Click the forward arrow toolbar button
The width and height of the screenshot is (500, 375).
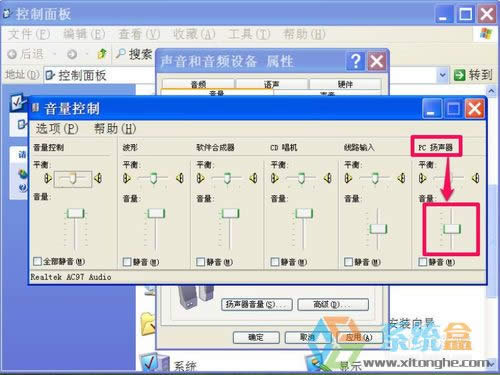[72, 54]
